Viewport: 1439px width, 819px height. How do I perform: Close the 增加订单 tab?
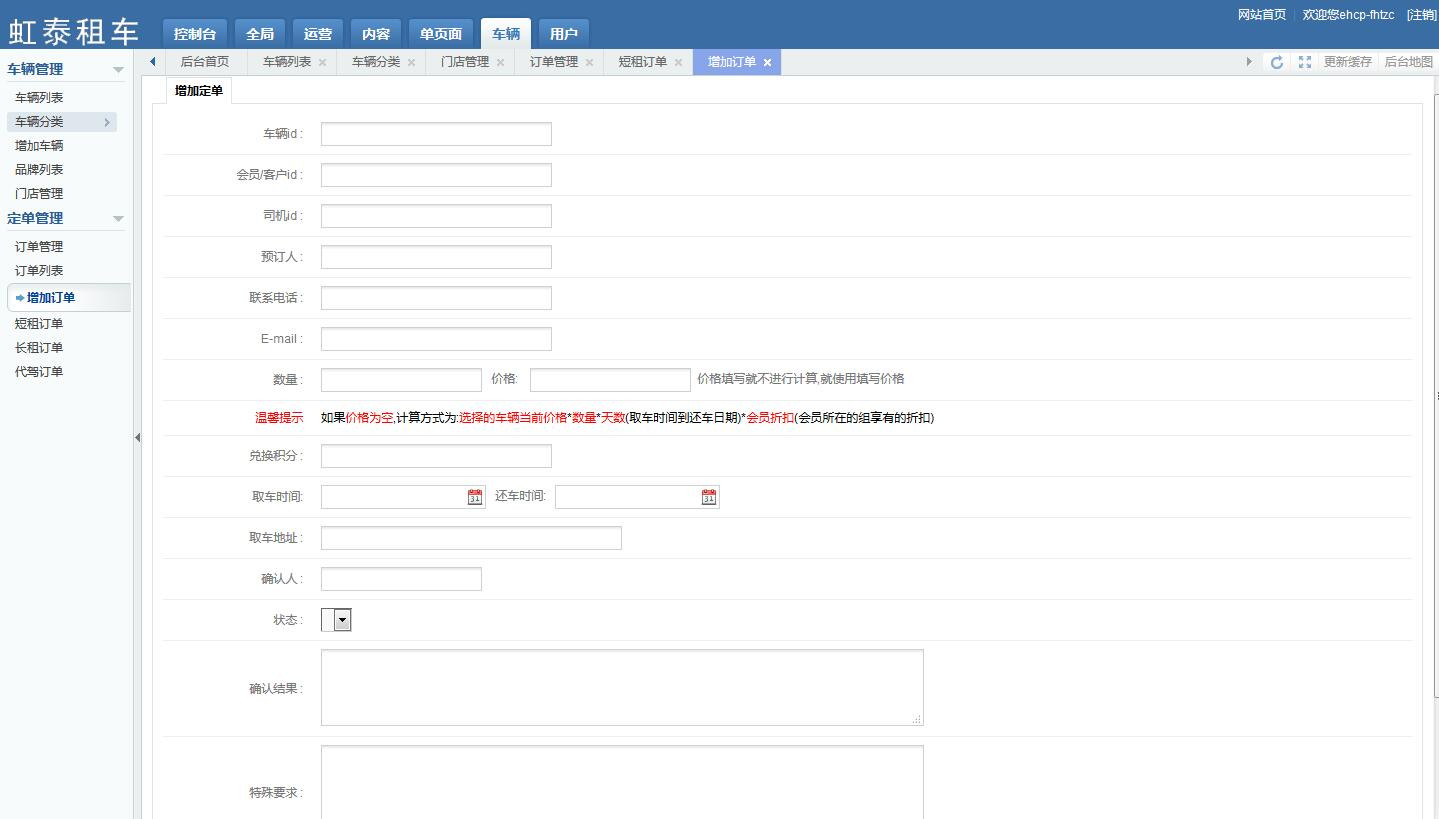point(767,62)
